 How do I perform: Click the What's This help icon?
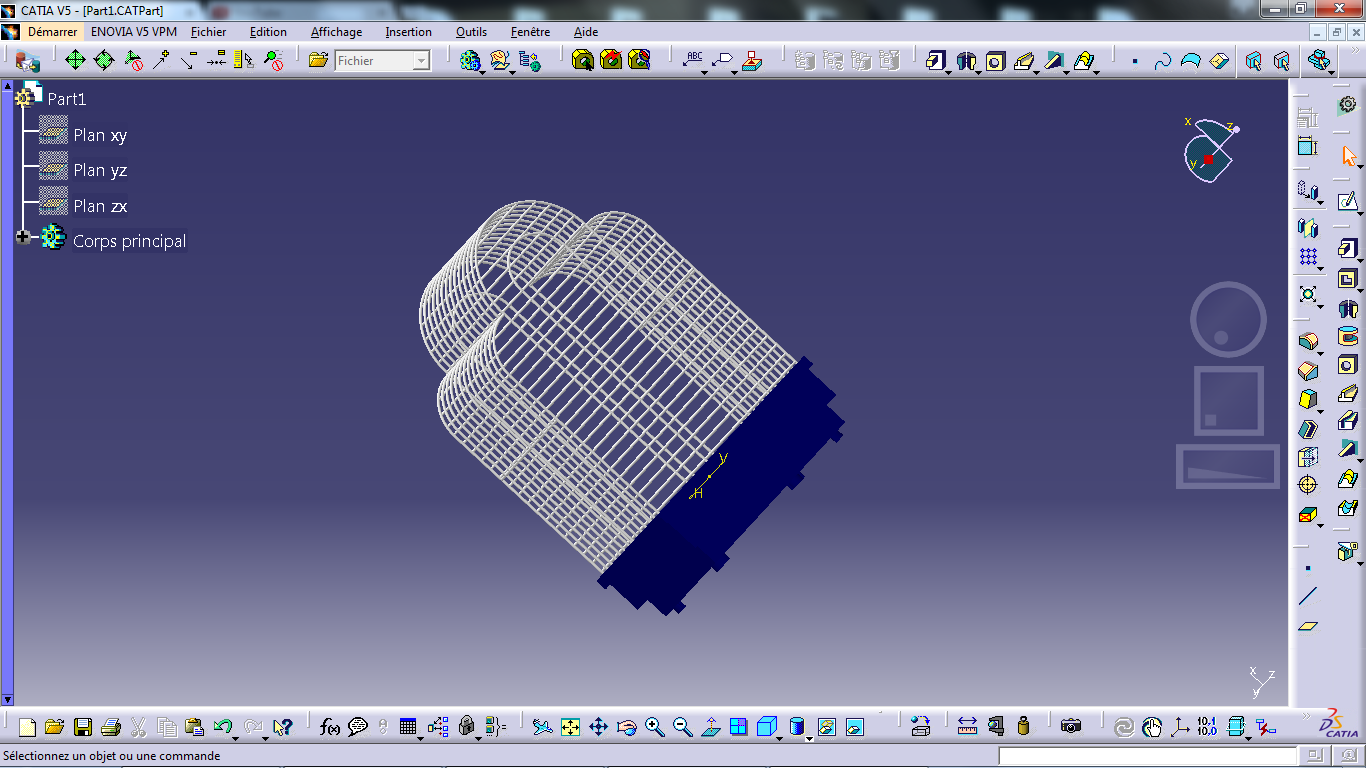pos(282,727)
